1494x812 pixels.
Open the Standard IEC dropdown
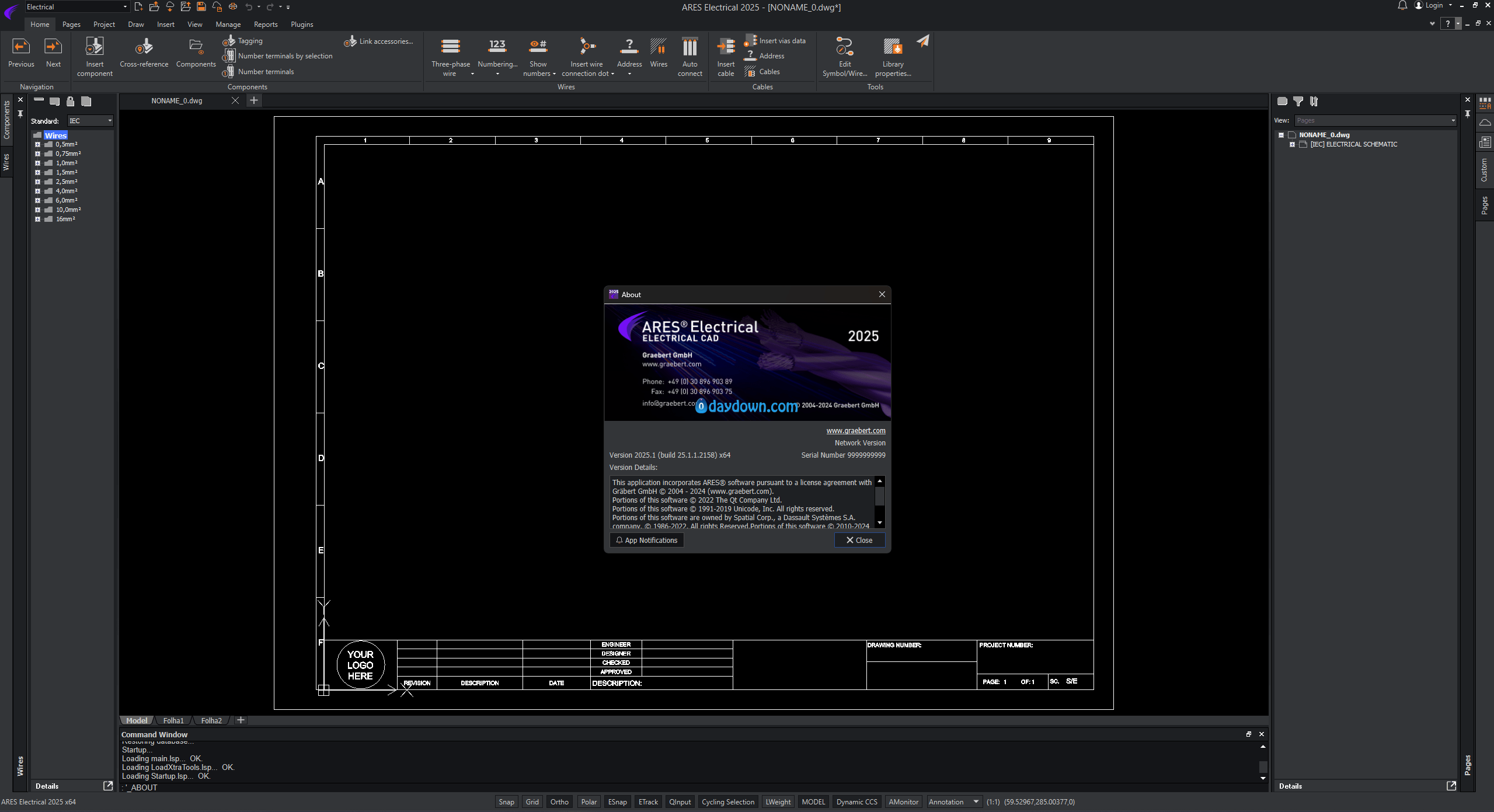(x=90, y=121)
